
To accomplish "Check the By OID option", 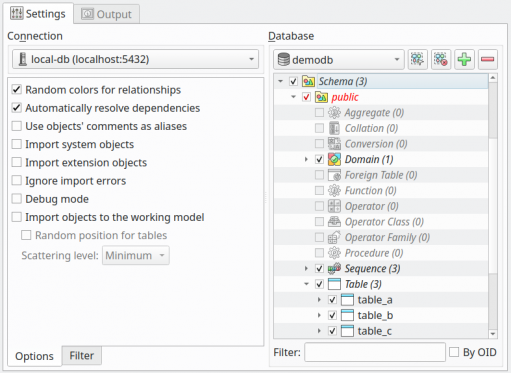I will coord(454,352).
